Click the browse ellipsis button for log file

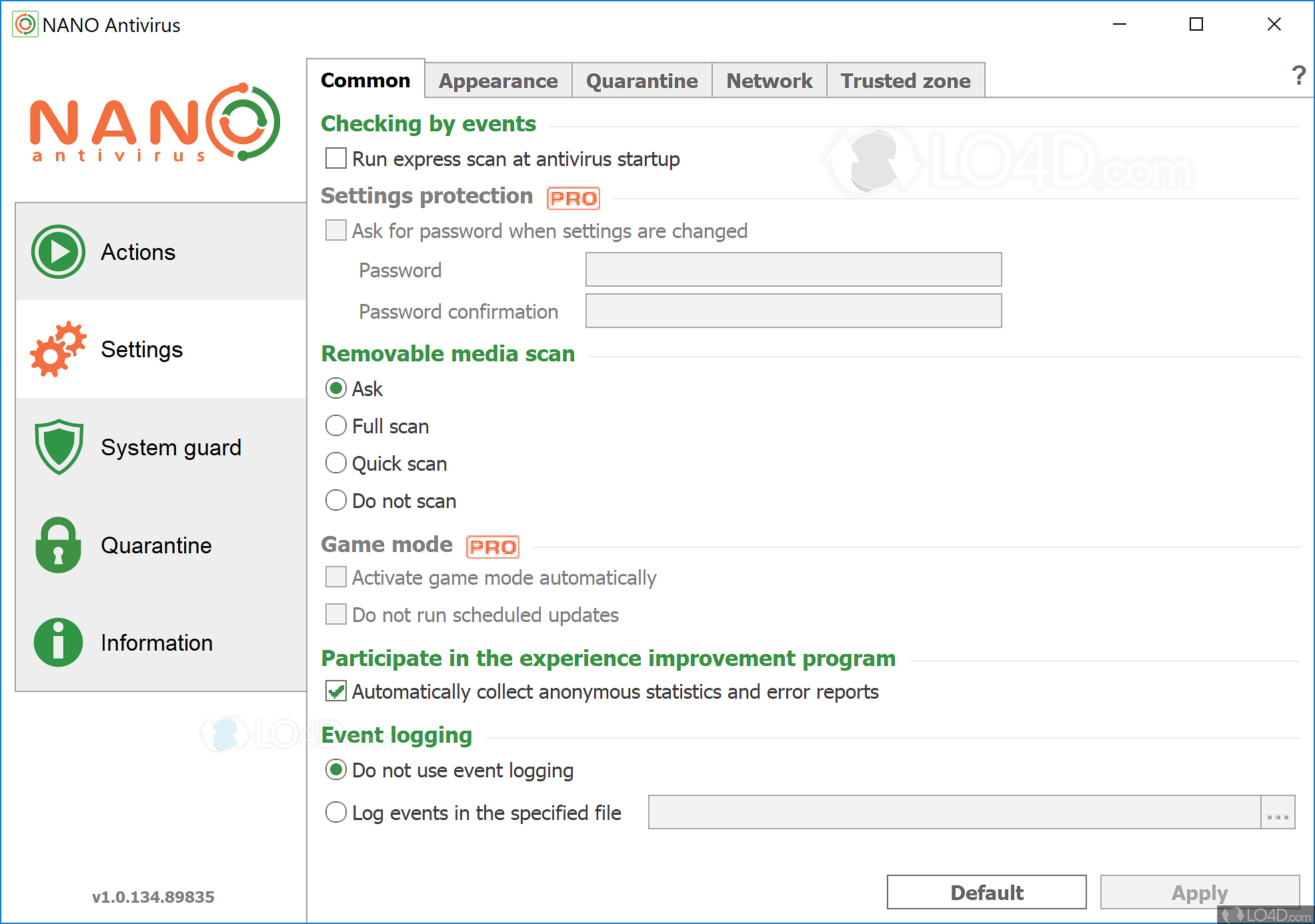click(1278, 812)
